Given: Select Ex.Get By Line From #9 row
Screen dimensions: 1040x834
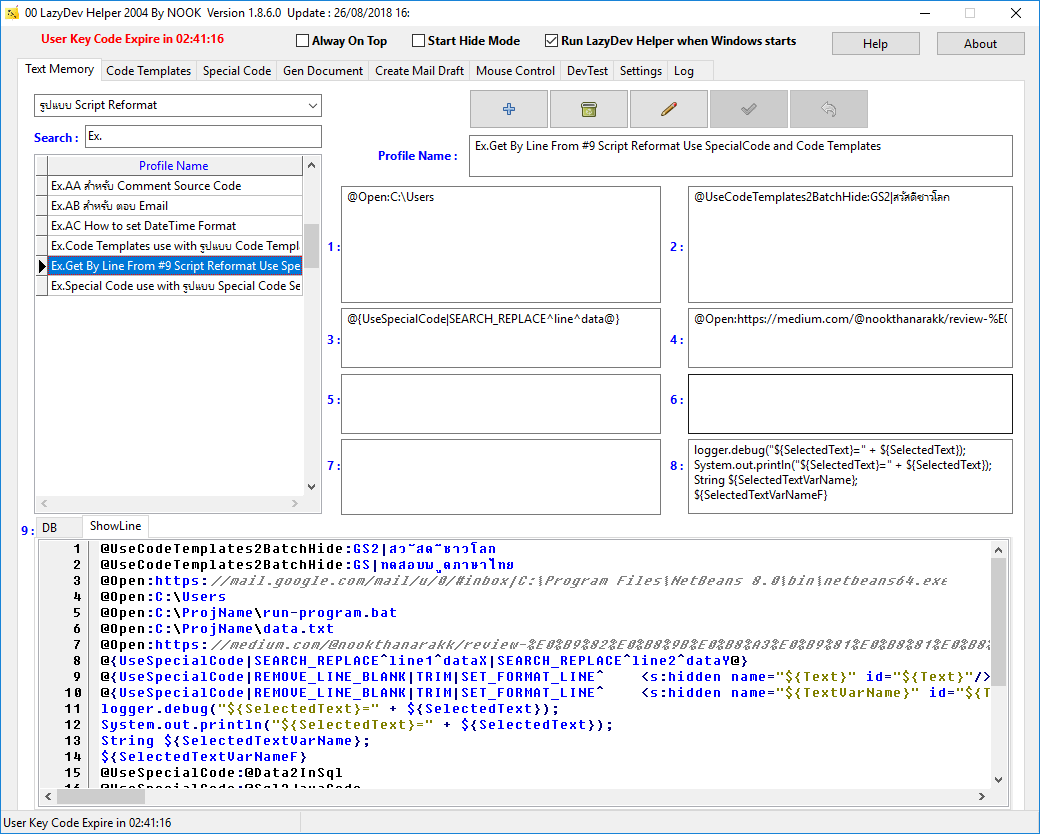Looking at the screenshot, I should (175, 265).
